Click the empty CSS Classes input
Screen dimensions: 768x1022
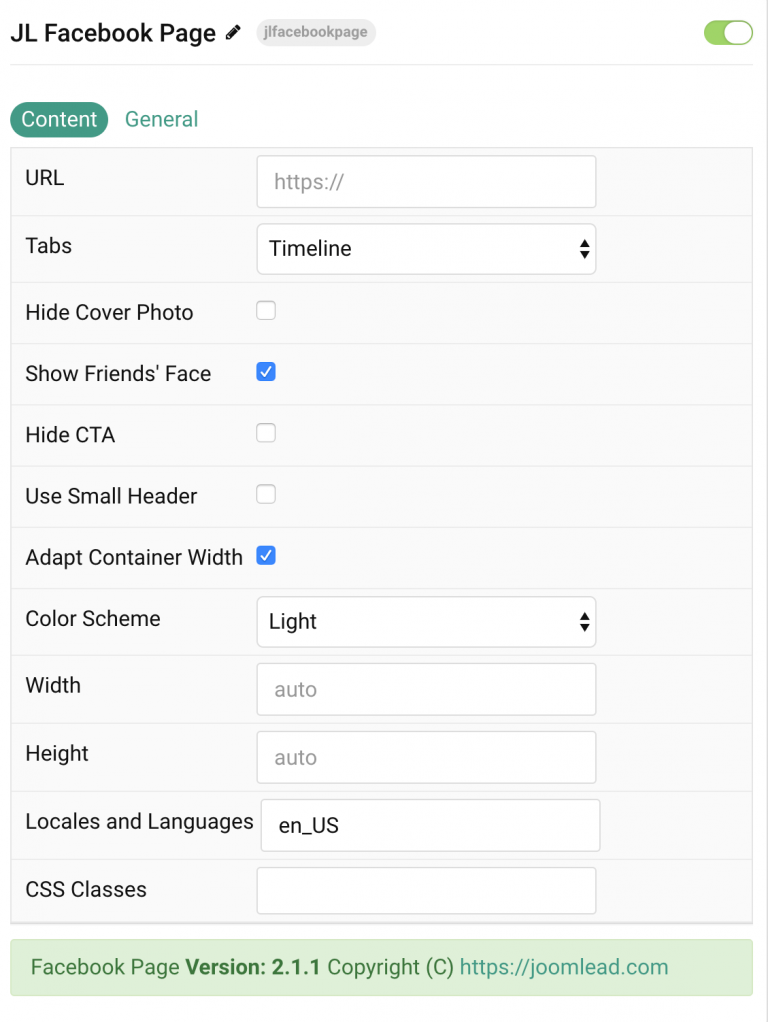426,890
